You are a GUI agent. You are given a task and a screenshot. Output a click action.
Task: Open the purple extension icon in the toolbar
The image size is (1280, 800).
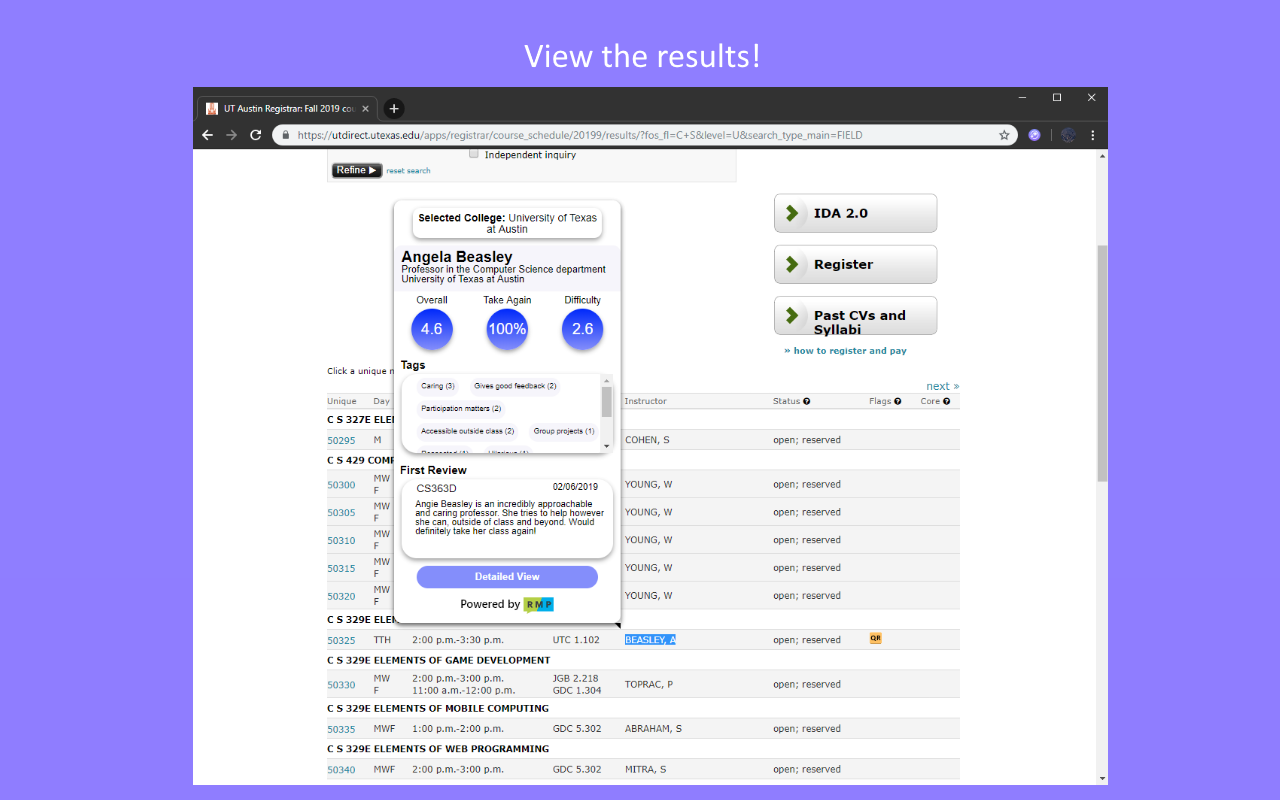coord(1034,135)
